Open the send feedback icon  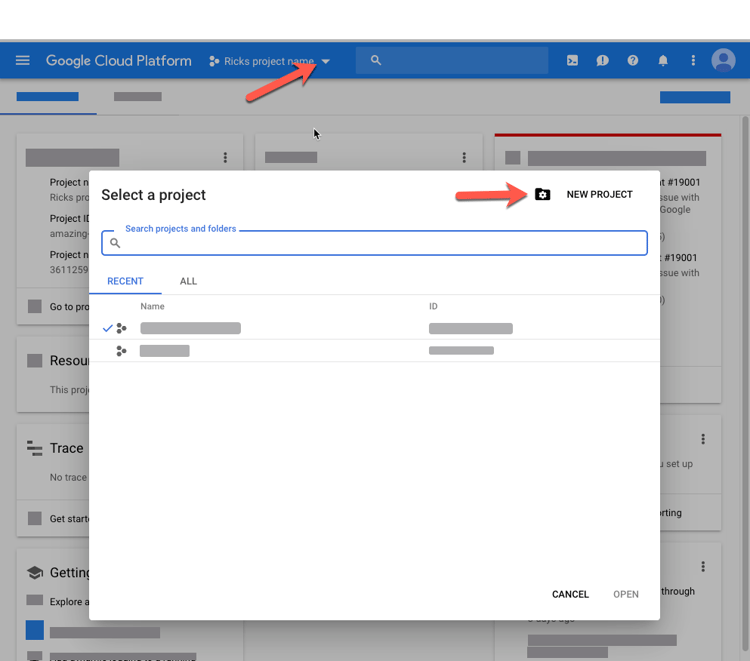pyautogui.click(x=602, y=60)
